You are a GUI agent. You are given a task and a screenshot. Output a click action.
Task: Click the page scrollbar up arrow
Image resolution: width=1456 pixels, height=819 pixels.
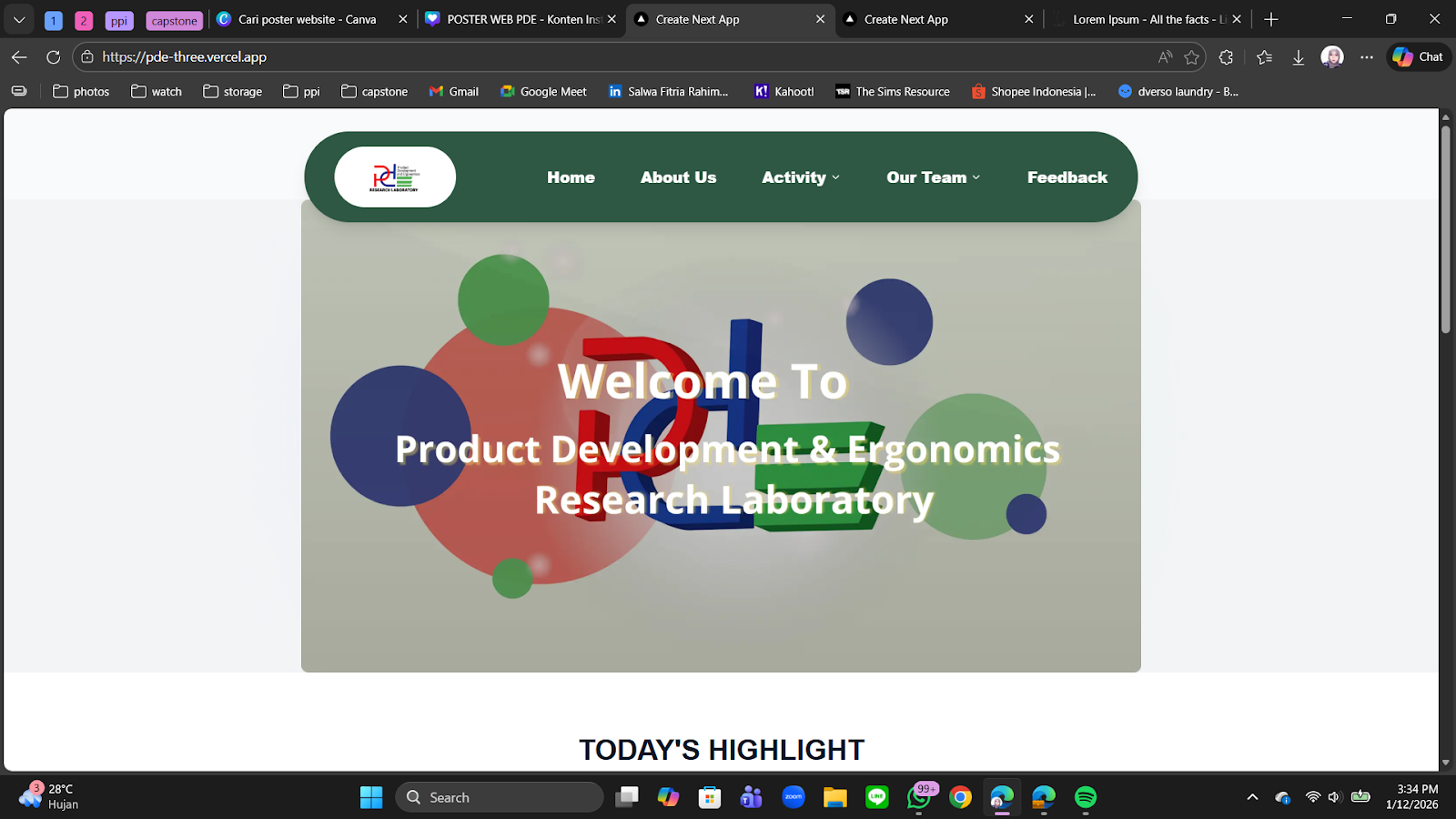pyautogui.click(x=1445, y=116)
